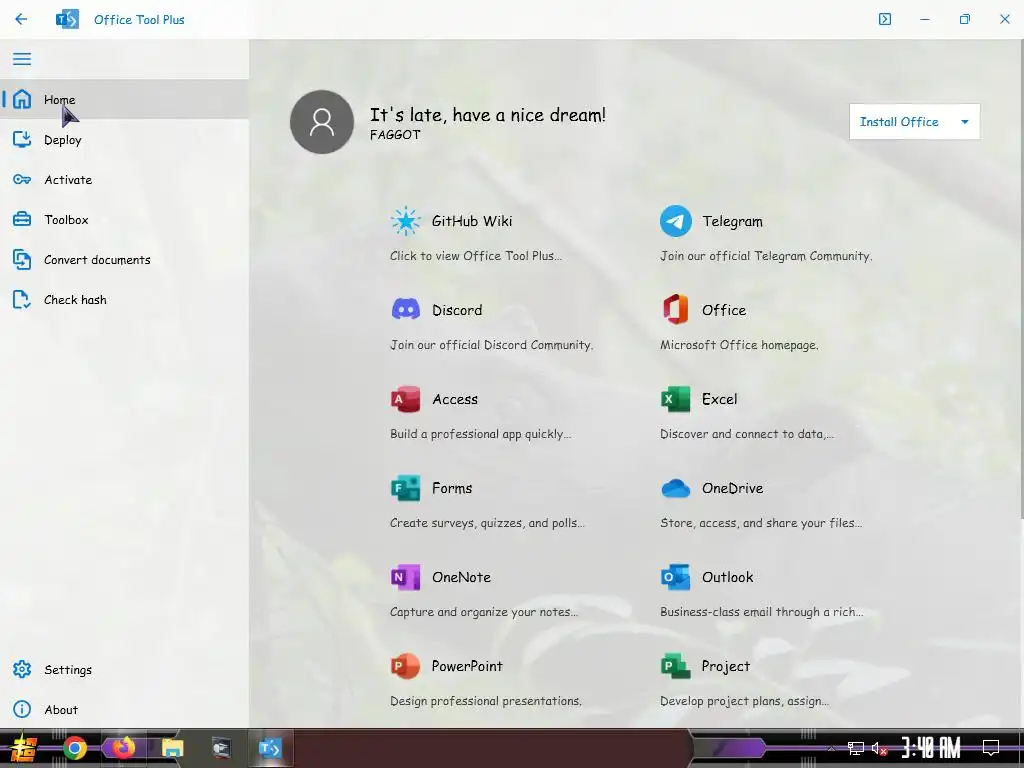The height and width of the screenshot is (768, 1024).
Task: Click the Excel app icon
Action: (675, 399)
